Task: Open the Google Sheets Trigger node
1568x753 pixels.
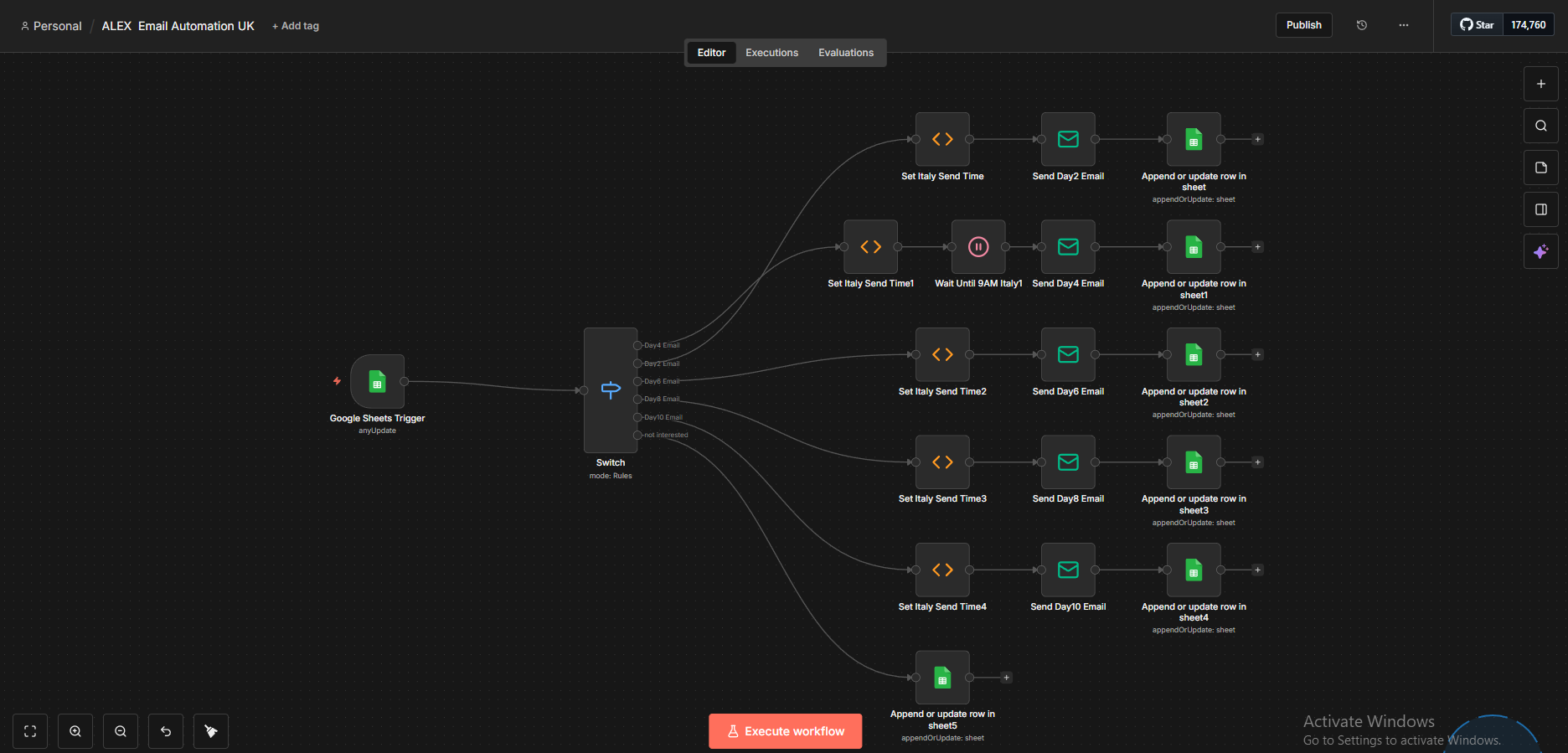Action: [x=377, y=382]
